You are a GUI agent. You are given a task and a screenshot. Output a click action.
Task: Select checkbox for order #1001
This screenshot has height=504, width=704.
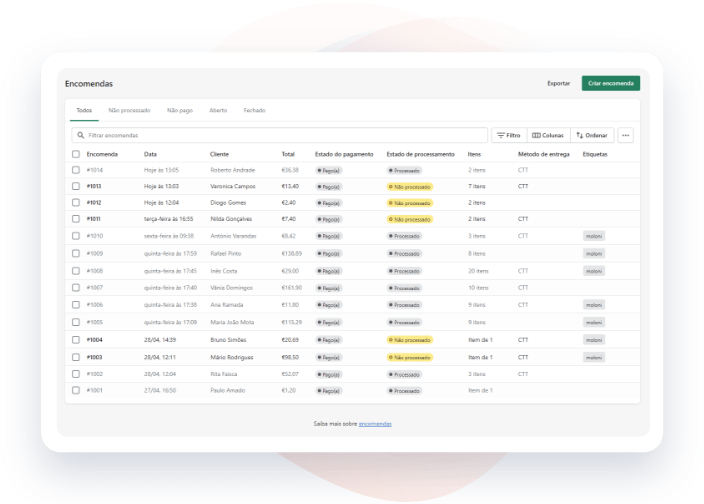(76, 390)
